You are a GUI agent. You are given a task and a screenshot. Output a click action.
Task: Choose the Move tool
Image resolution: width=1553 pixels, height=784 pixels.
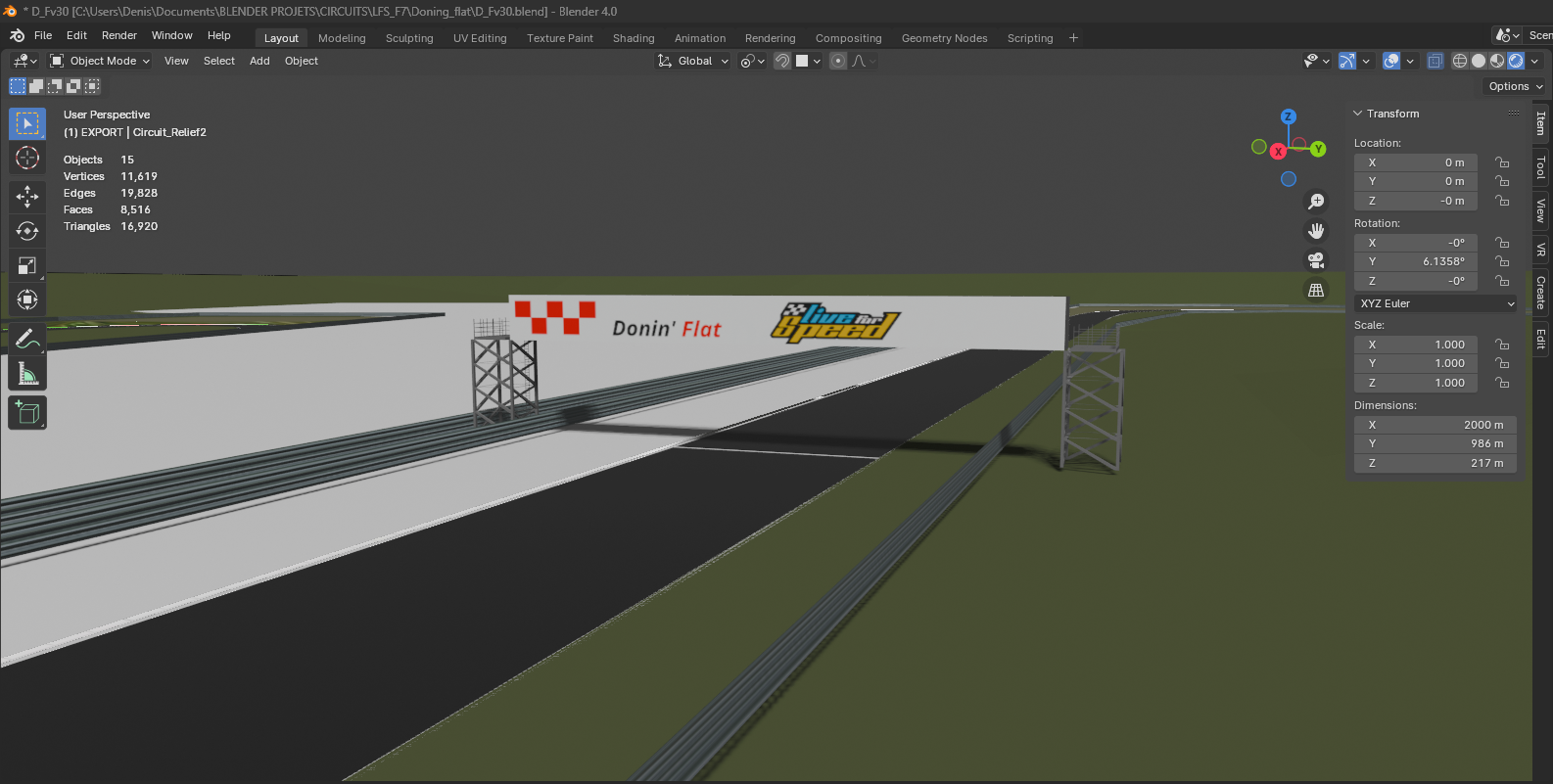coord(27,197)
